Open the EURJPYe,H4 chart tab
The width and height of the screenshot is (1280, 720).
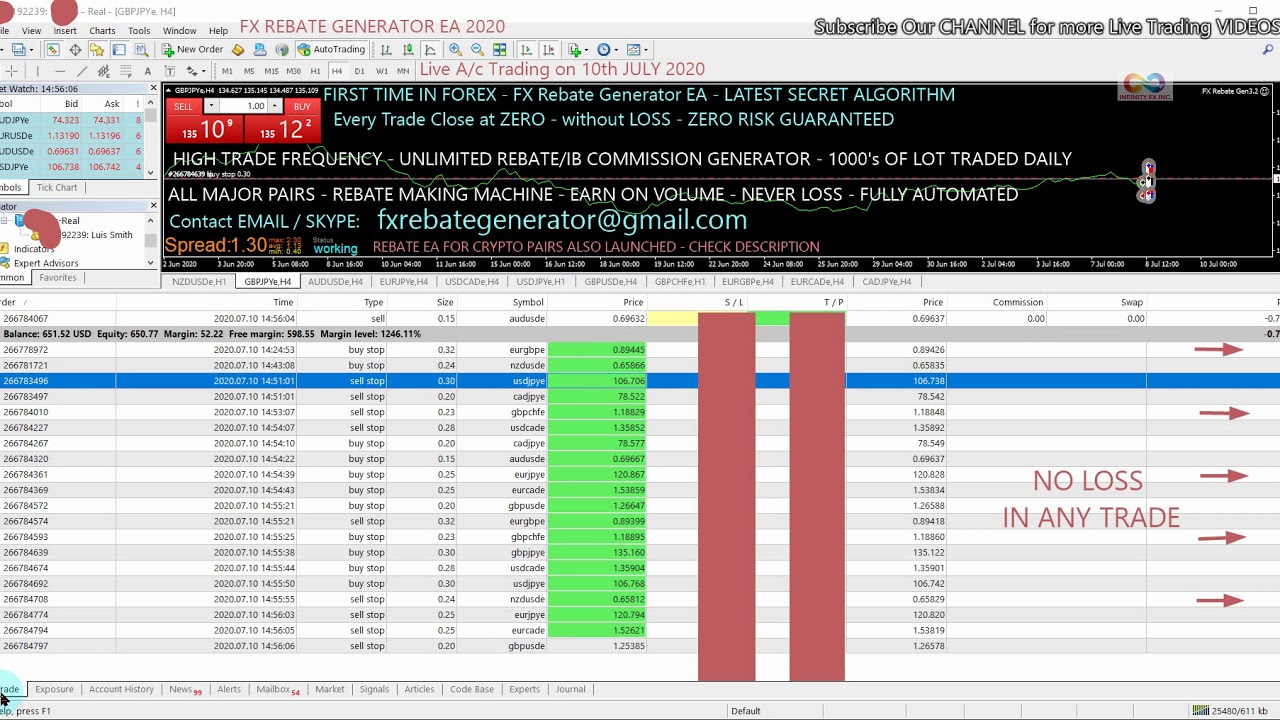point(404,282)
